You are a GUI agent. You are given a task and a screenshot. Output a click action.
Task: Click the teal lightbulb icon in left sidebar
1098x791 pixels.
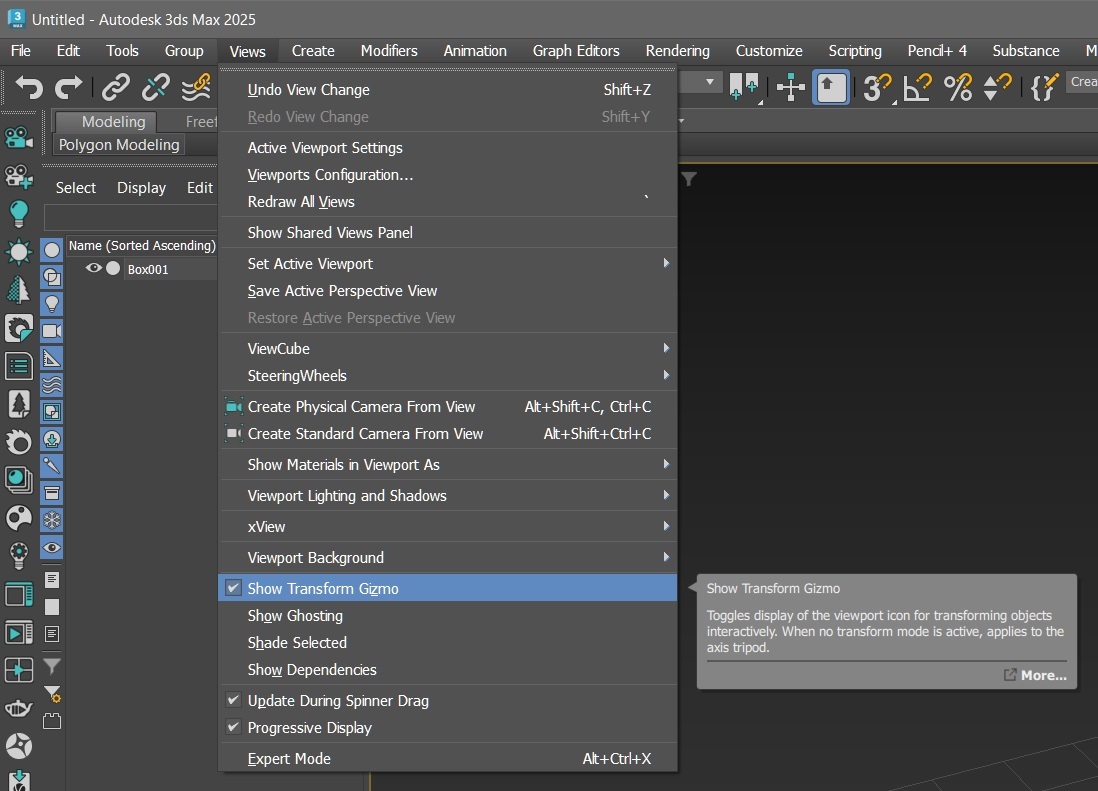(18, 213)
